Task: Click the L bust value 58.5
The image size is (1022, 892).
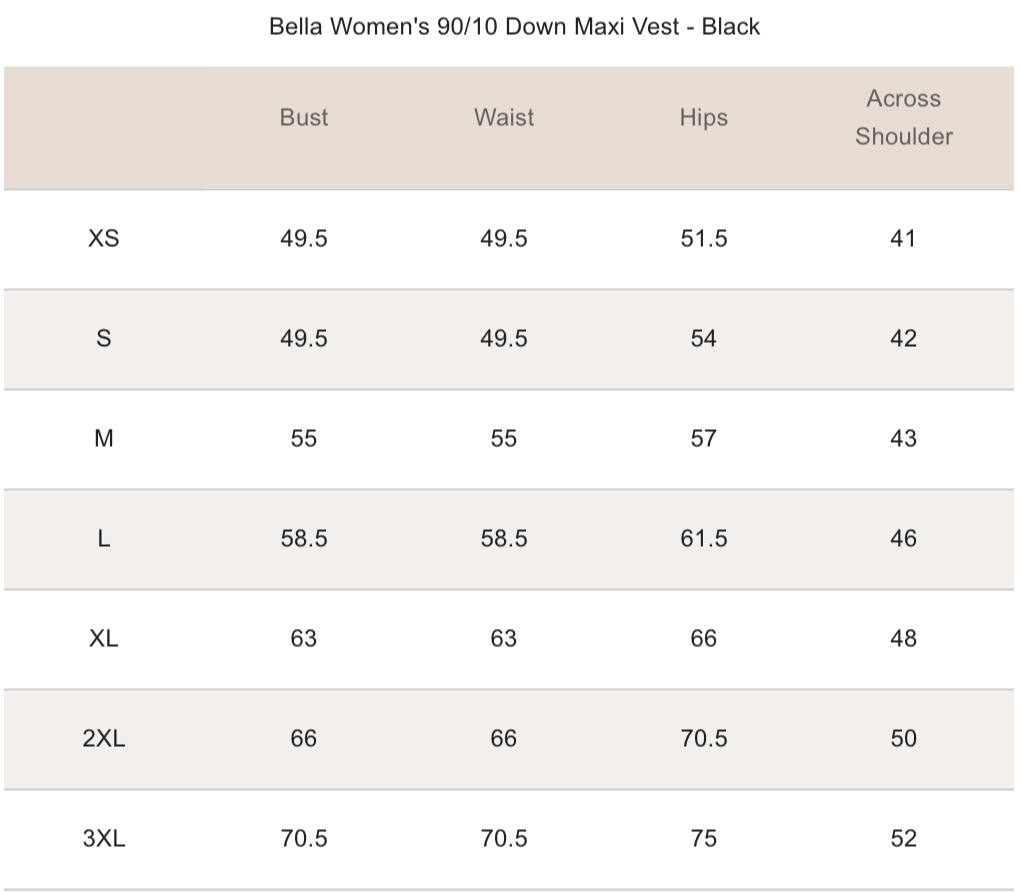Action: [304, 538]
